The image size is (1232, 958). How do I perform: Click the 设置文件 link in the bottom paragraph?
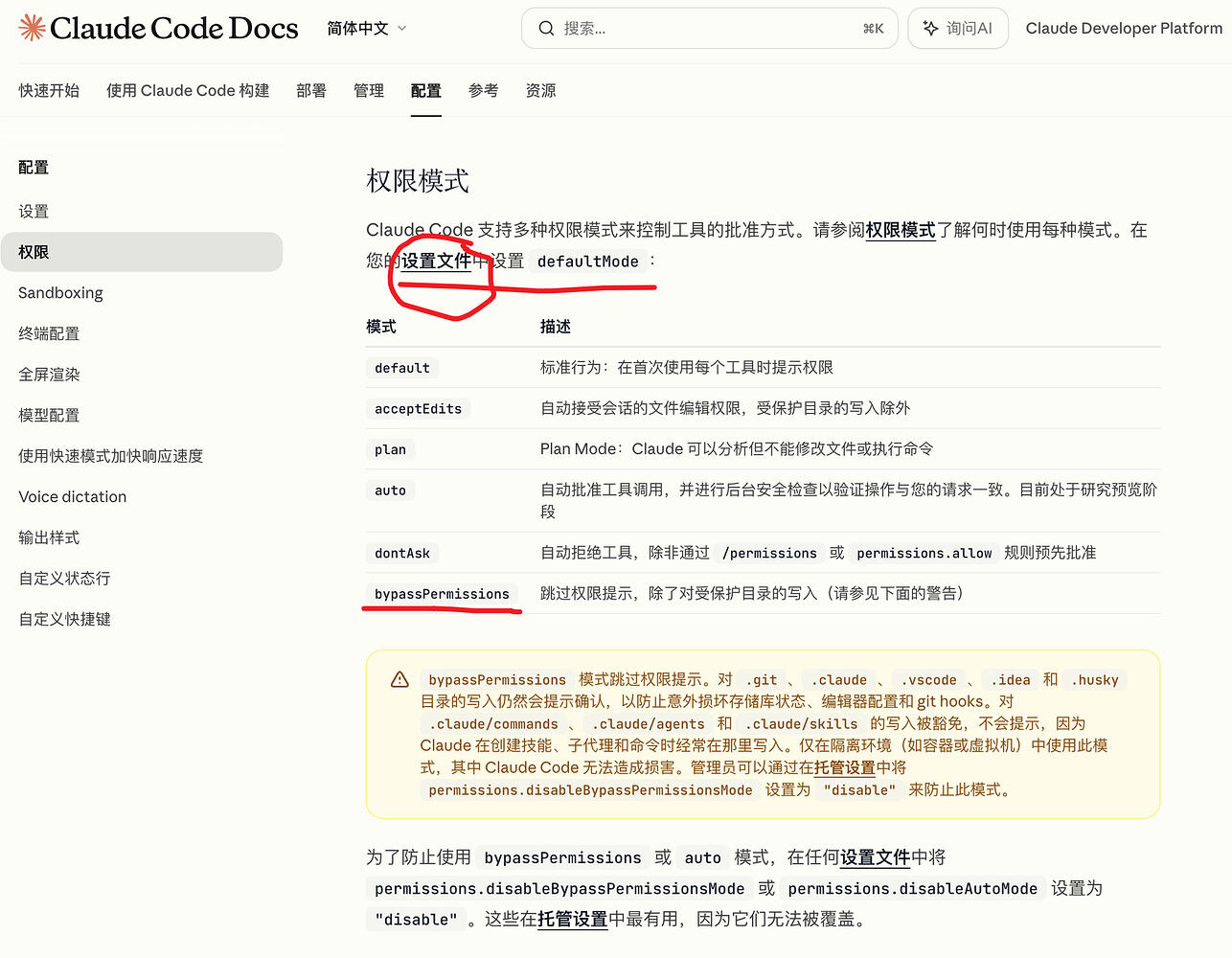click(x=875, y=857)
